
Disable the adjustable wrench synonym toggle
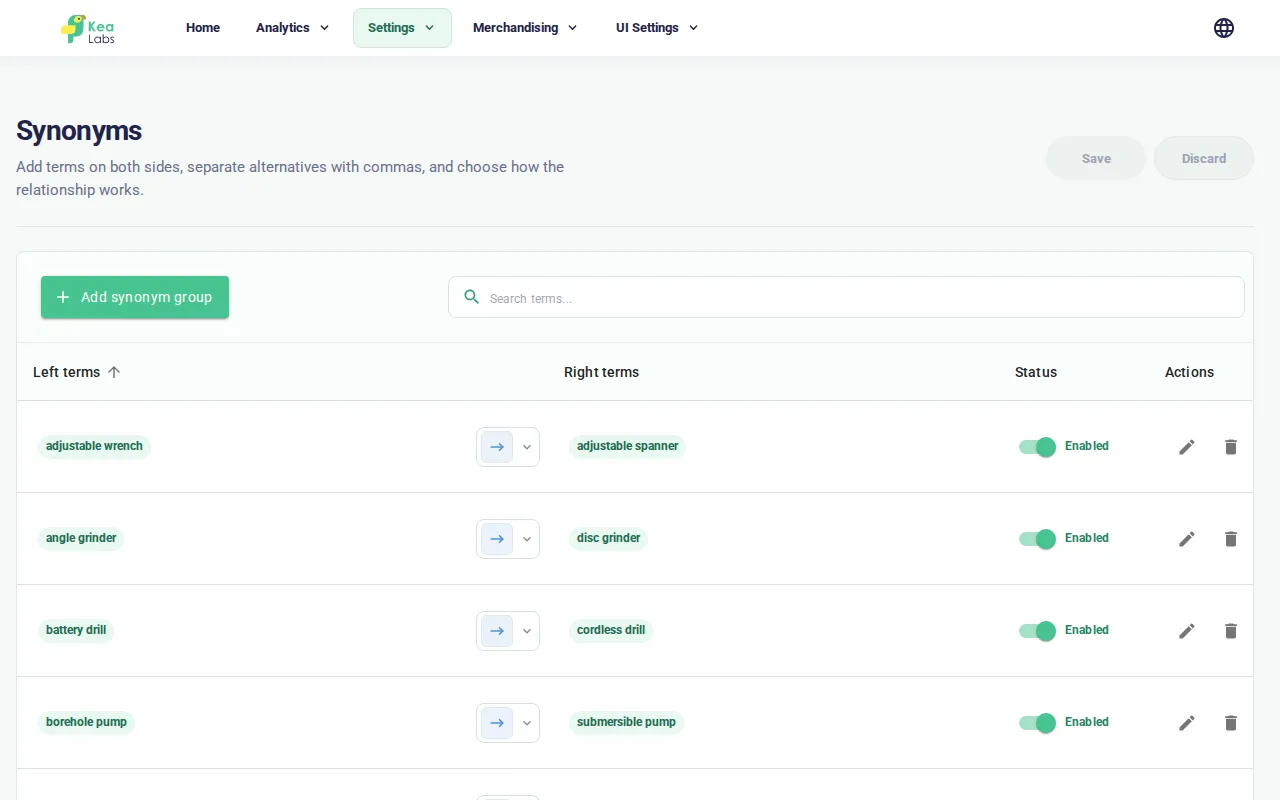[1037, 447]
